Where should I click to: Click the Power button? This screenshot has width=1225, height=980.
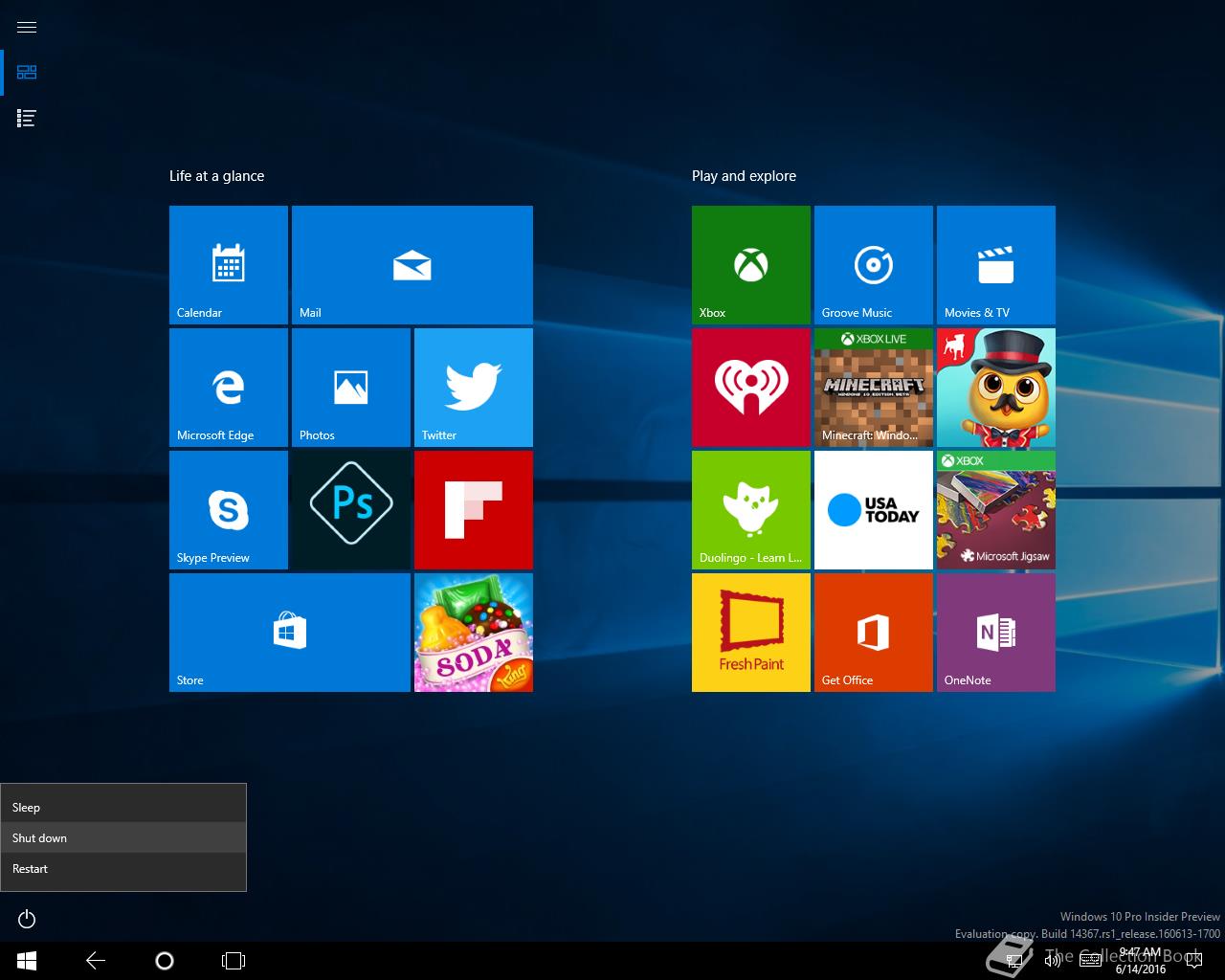click(27, 920)
